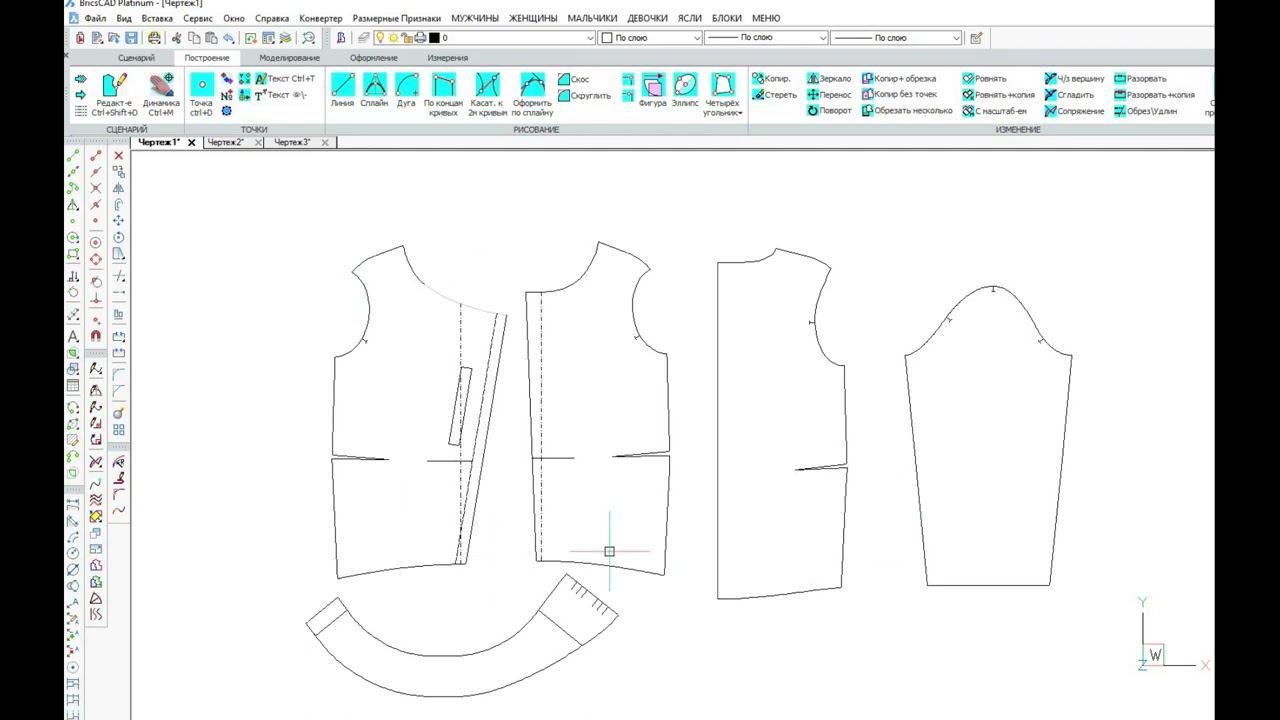Close the Чертеж1 drawing tab
The width and height of the screenshot is (1280, 720).
pyautogui.click(x=192, y=143)
